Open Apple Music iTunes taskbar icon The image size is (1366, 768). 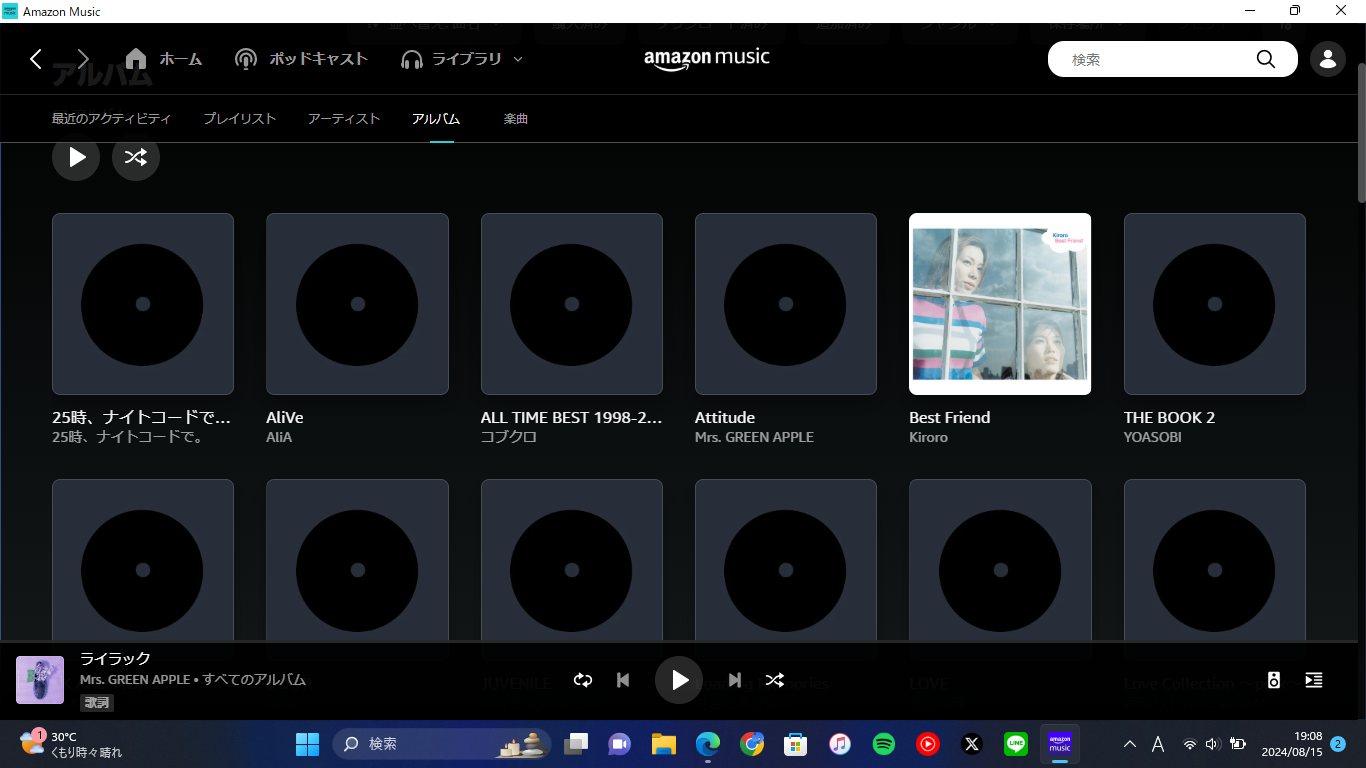click(x=840, y=744)
